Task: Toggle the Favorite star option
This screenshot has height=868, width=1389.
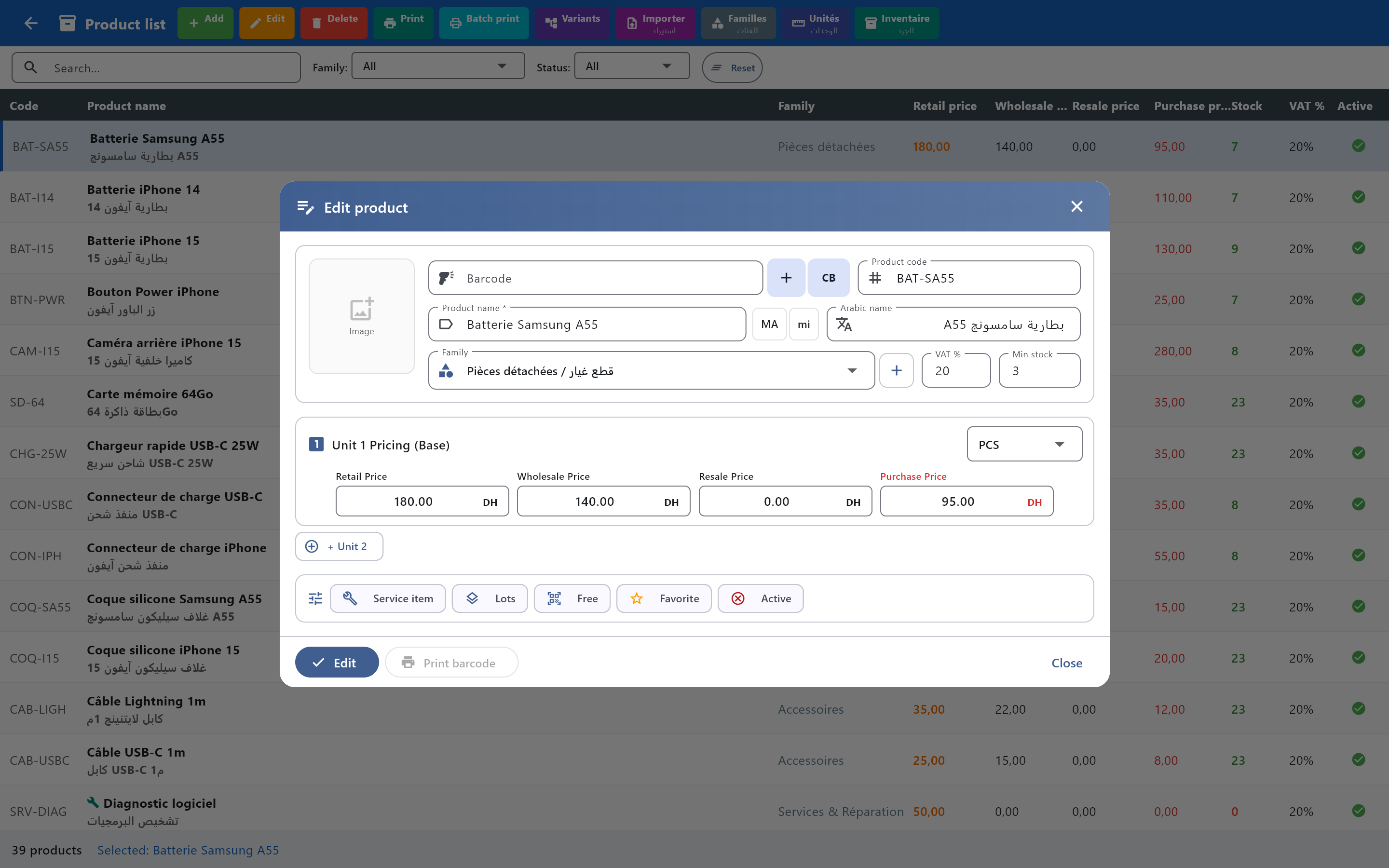Action: point(664,598)
